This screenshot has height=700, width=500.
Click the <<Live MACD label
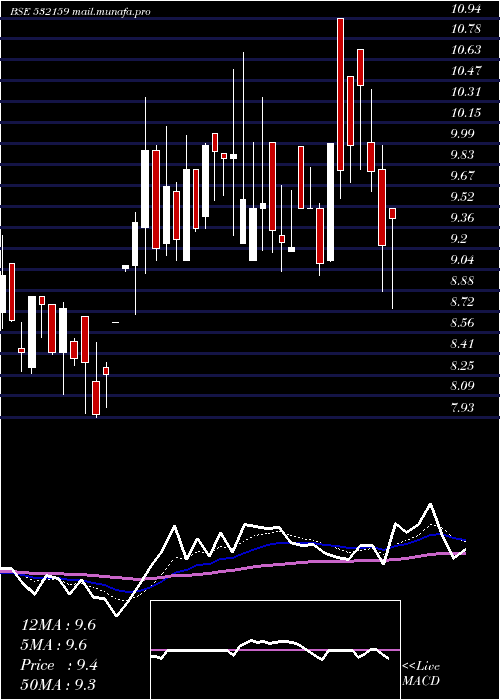421,673
